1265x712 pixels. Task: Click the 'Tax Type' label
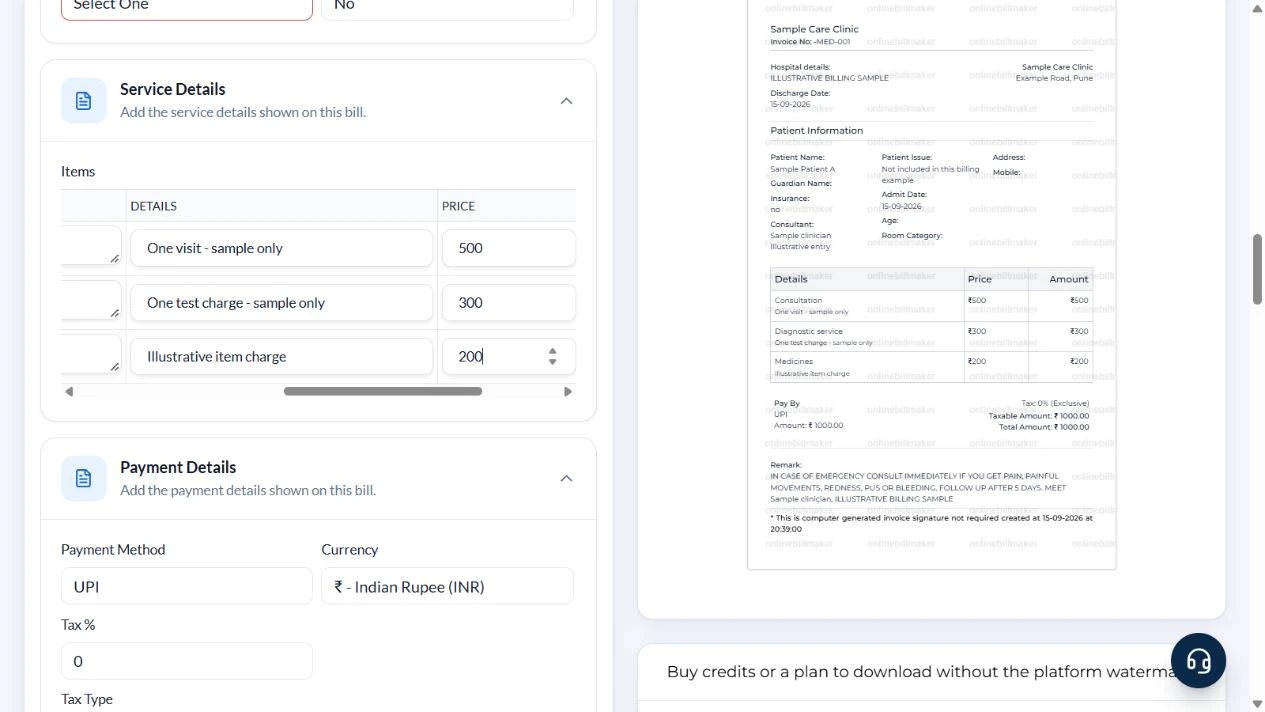87,699
